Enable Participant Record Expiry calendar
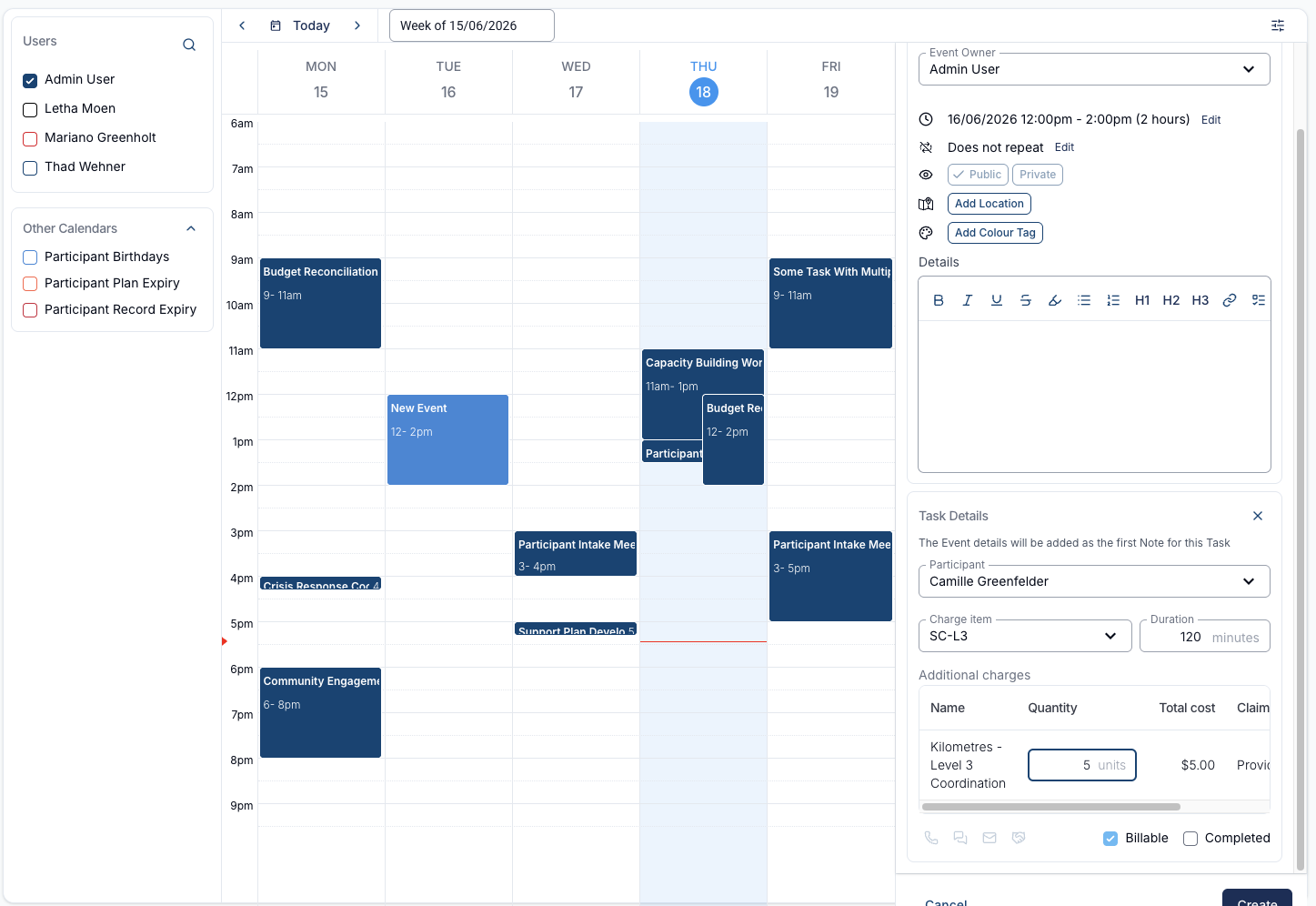The image size is (1316, 906). 30,310
